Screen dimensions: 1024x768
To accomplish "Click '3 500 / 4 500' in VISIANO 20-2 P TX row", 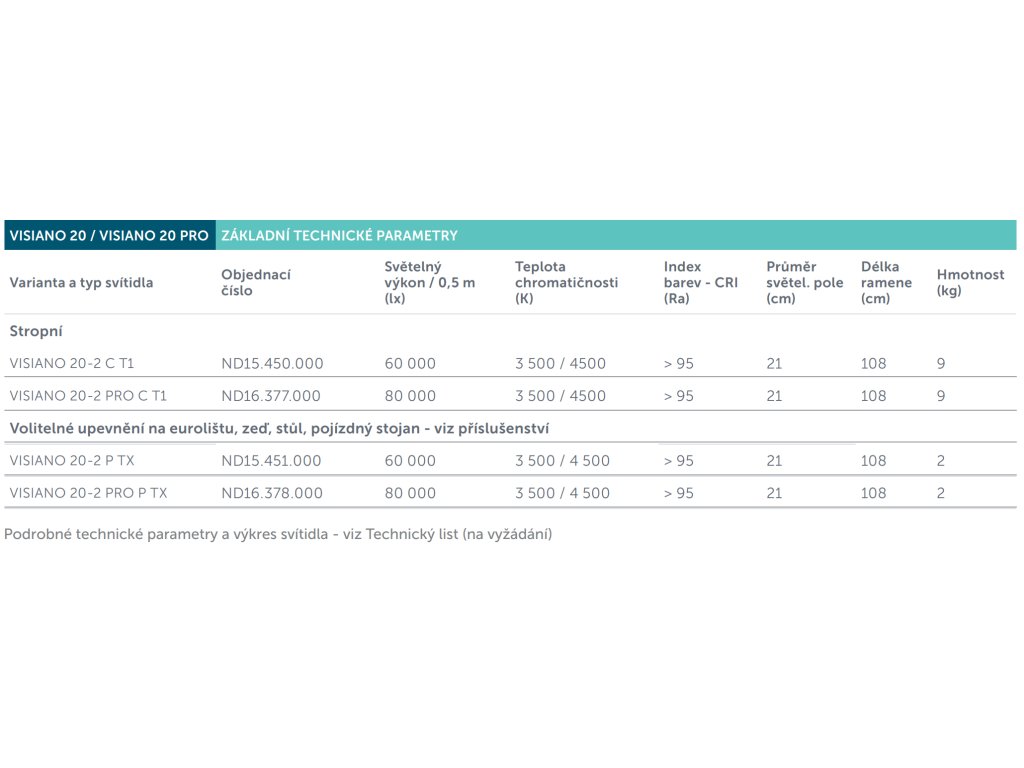I will 562,460.
